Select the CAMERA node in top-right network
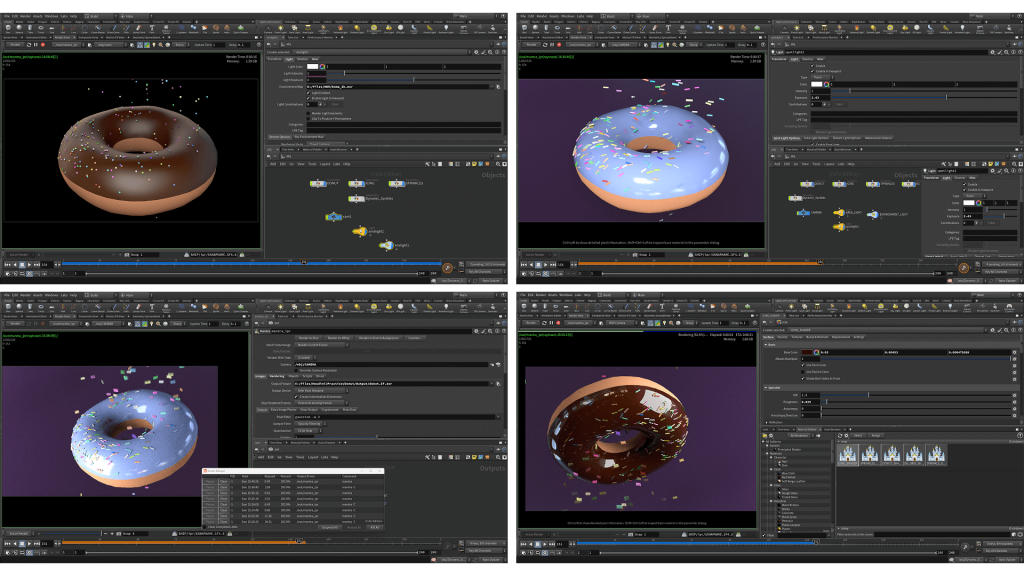 pyautogui.click(x=801, y=212)
